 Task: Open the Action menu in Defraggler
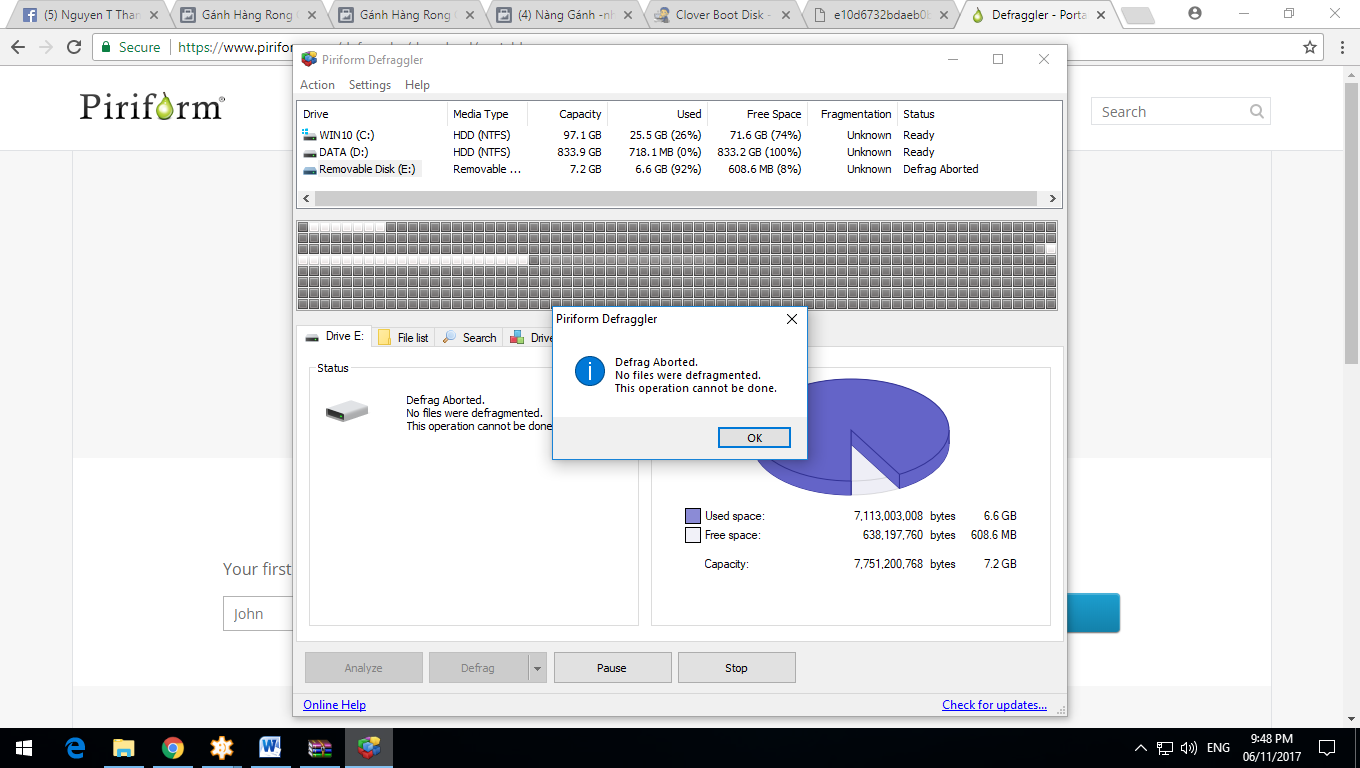[x=317, y=85]
